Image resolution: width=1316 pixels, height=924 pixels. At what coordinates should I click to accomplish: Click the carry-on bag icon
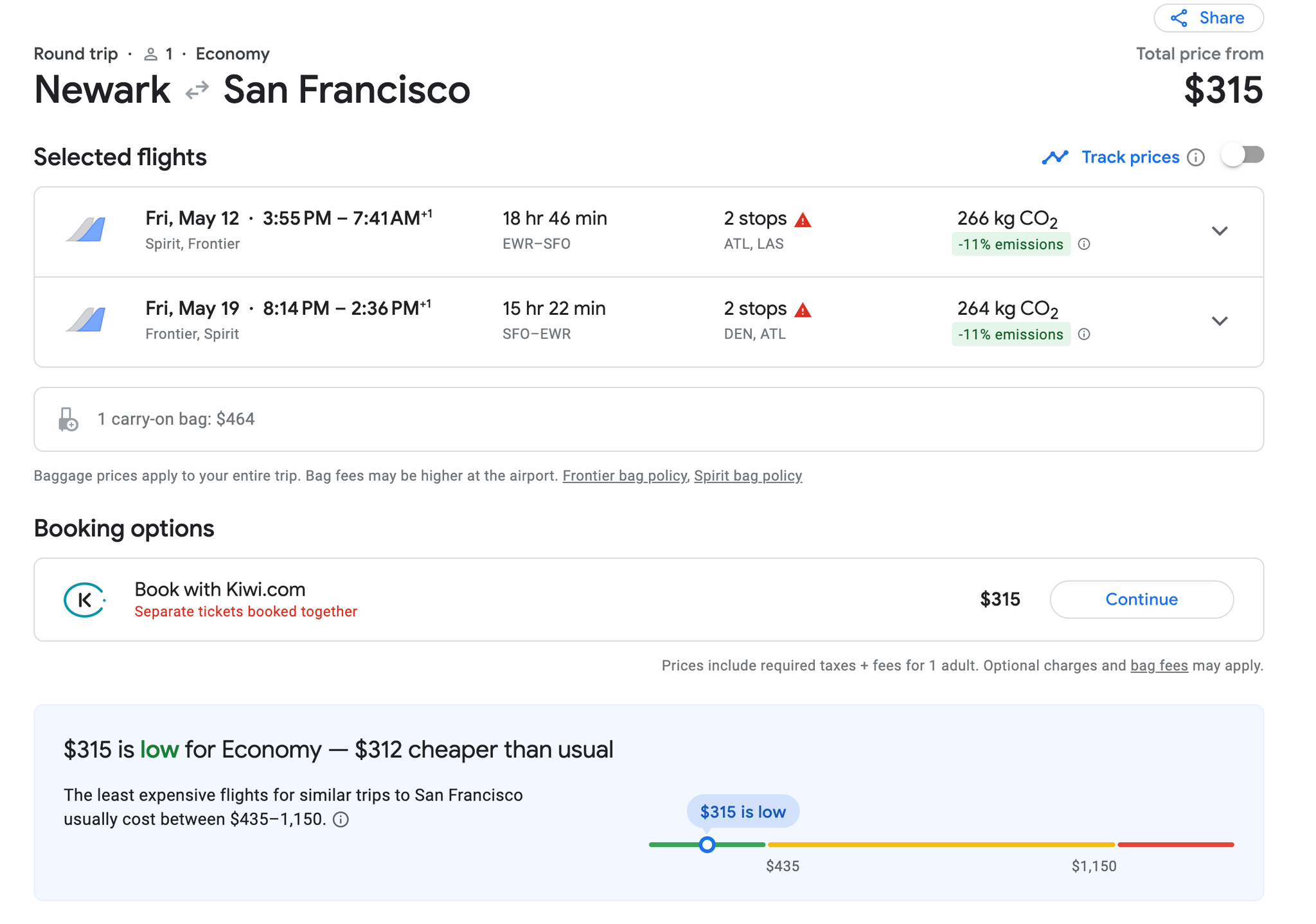(68, 419)
